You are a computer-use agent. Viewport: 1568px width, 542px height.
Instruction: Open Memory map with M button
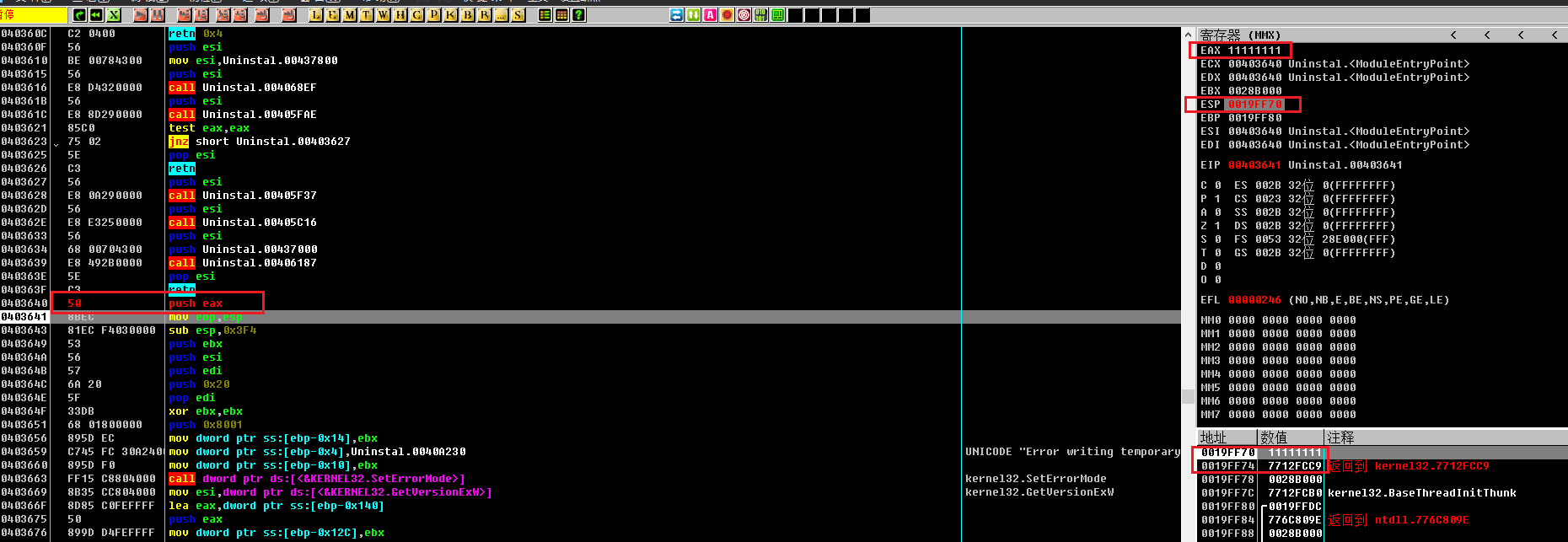[x=350, y=15]
